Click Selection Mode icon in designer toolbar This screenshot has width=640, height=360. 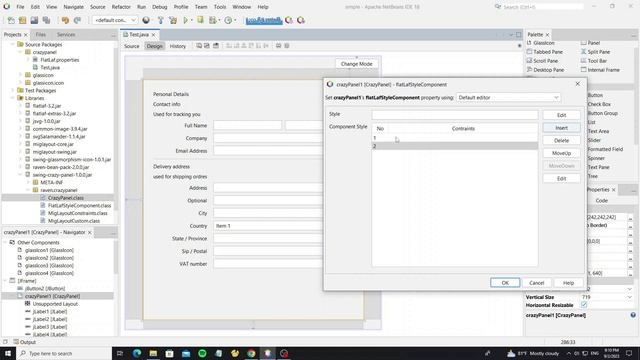(199, 46)
